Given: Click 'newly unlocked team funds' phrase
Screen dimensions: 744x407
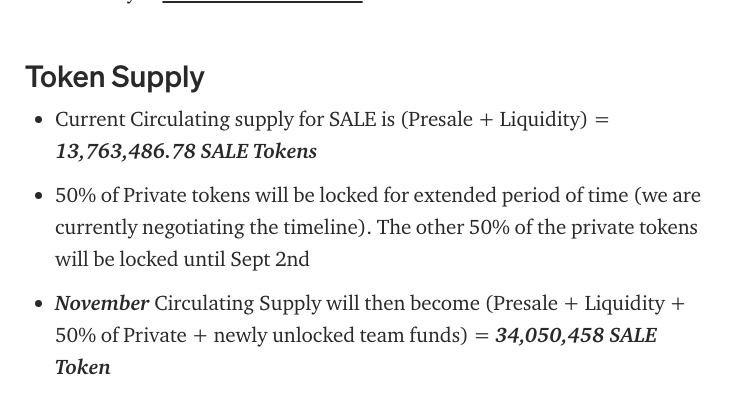Looking at the screenshot, I should coord(337,336).
